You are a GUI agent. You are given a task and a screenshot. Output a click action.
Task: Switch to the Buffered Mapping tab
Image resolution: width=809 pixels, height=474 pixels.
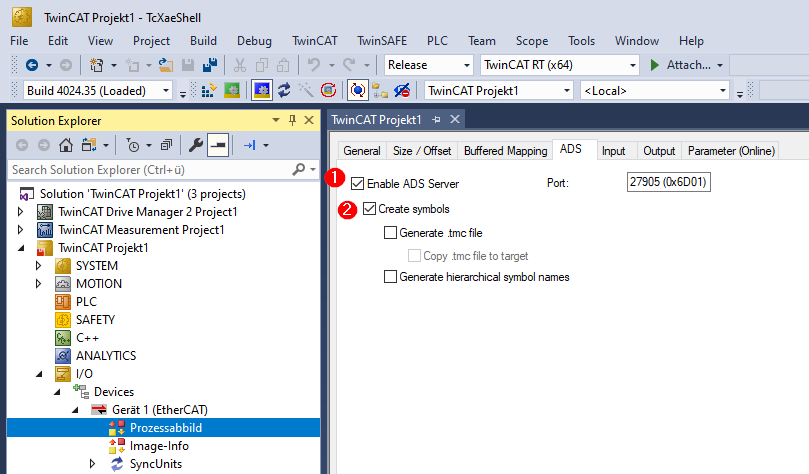pyautogui.click(x=504, y=151)
